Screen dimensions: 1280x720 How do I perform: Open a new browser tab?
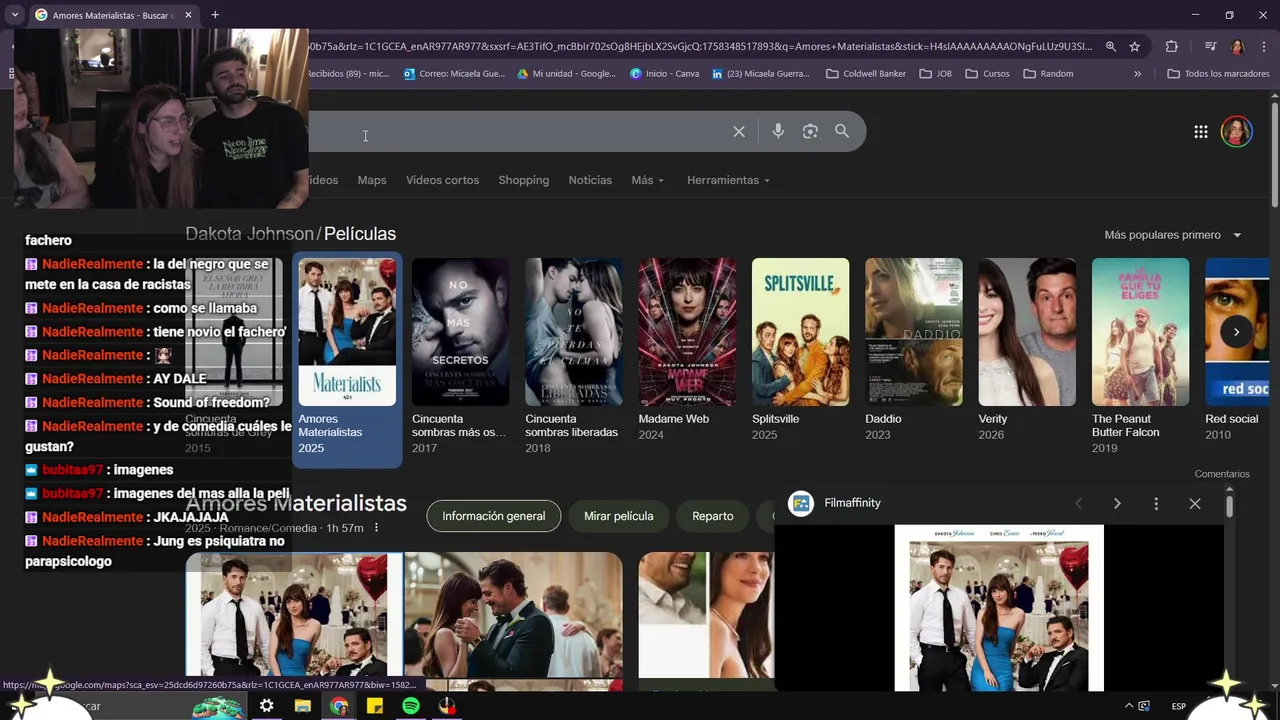(x=215, y=15)
